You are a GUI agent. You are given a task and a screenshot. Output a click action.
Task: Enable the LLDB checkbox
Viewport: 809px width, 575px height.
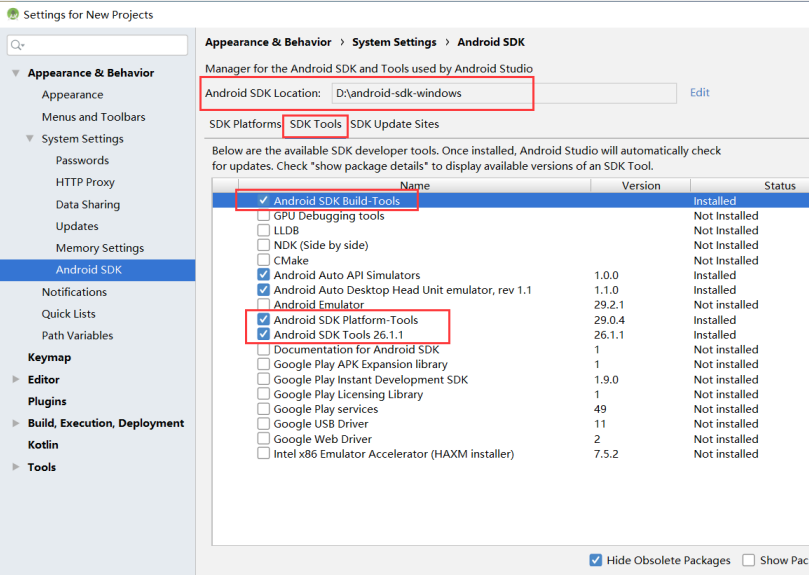(x=264, y=230)
